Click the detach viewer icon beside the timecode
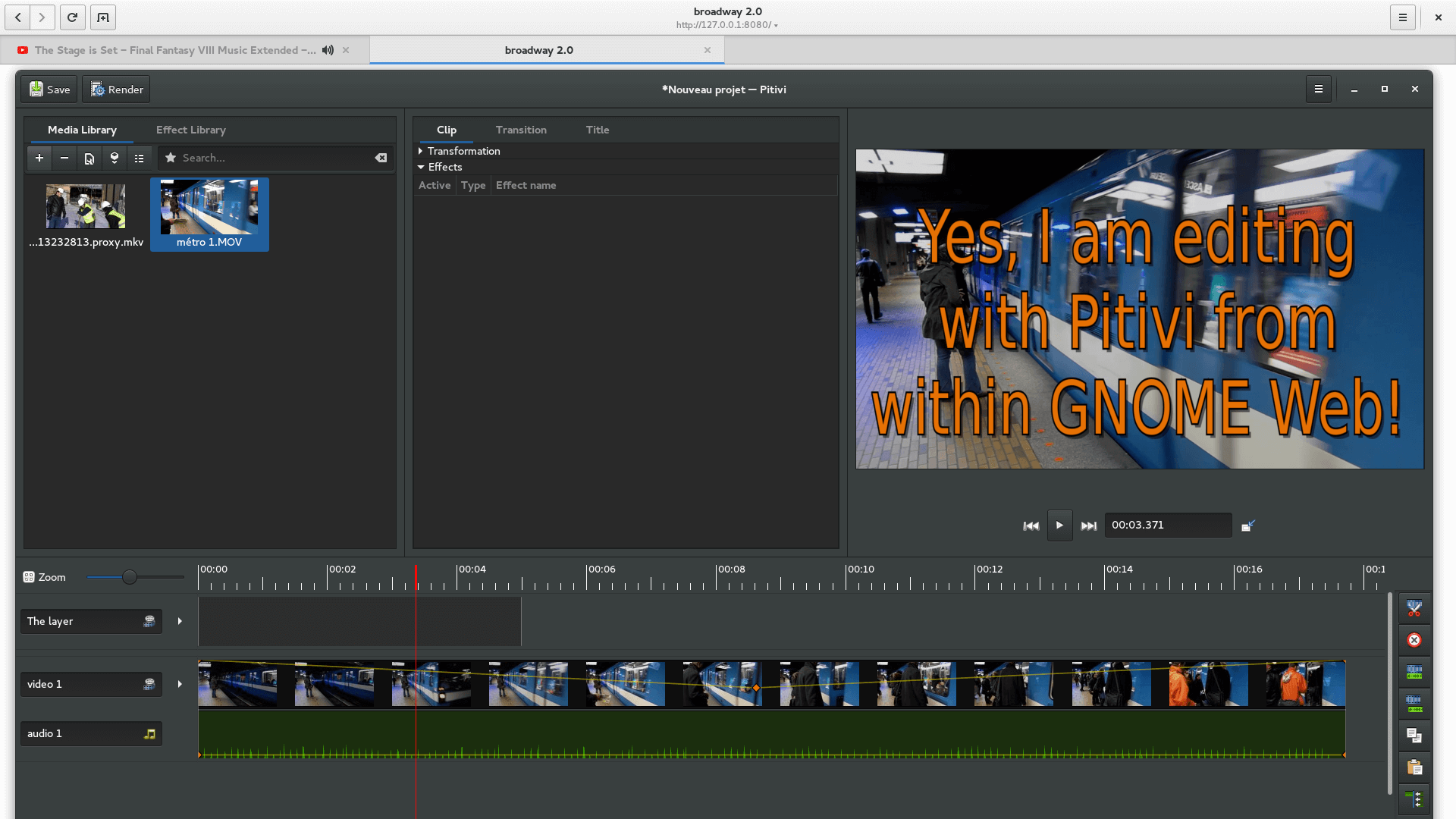This screenshot has width=1456, height=819. click(x=1248, y=526)
